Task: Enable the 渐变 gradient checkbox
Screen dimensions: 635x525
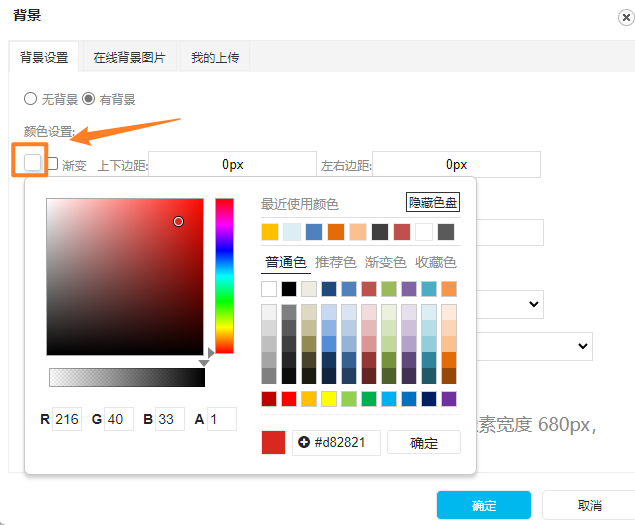Action: (52, 164)
